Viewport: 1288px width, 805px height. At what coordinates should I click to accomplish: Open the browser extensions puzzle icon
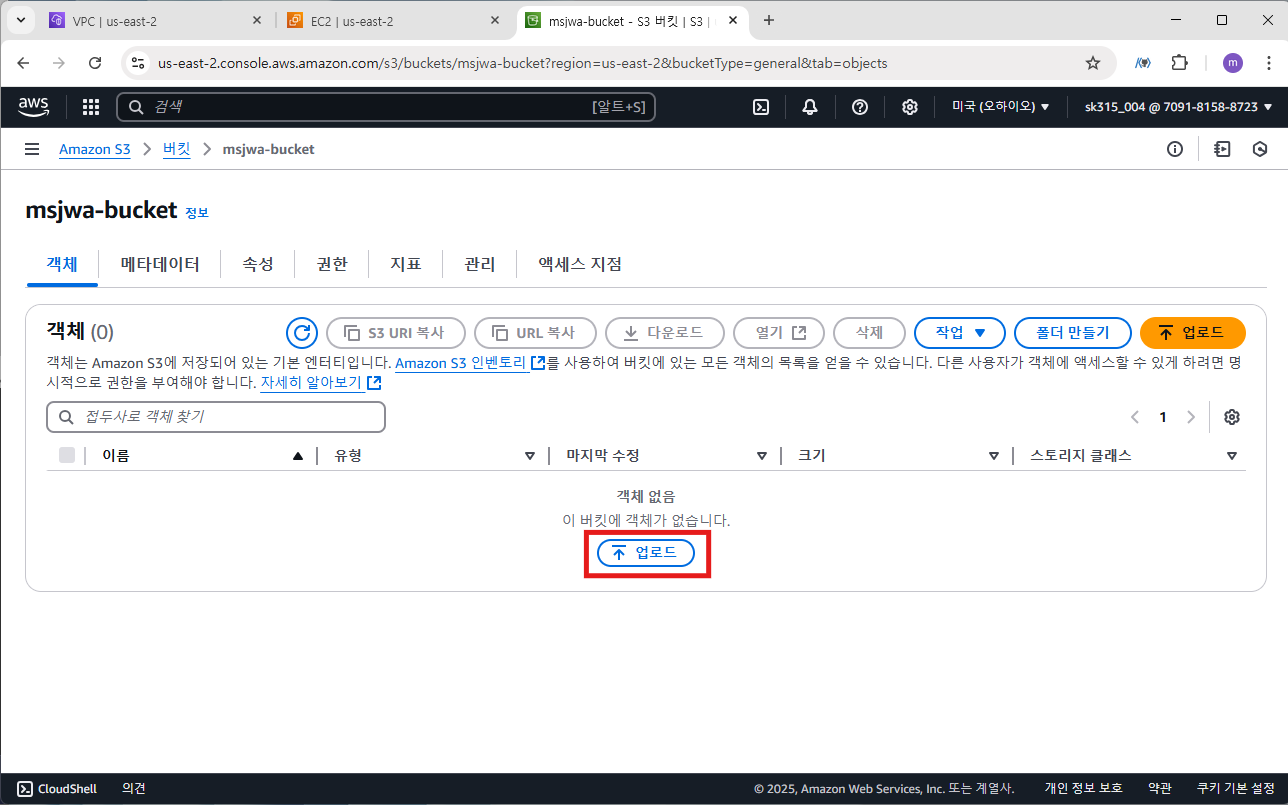click(x=1179, y=63)
